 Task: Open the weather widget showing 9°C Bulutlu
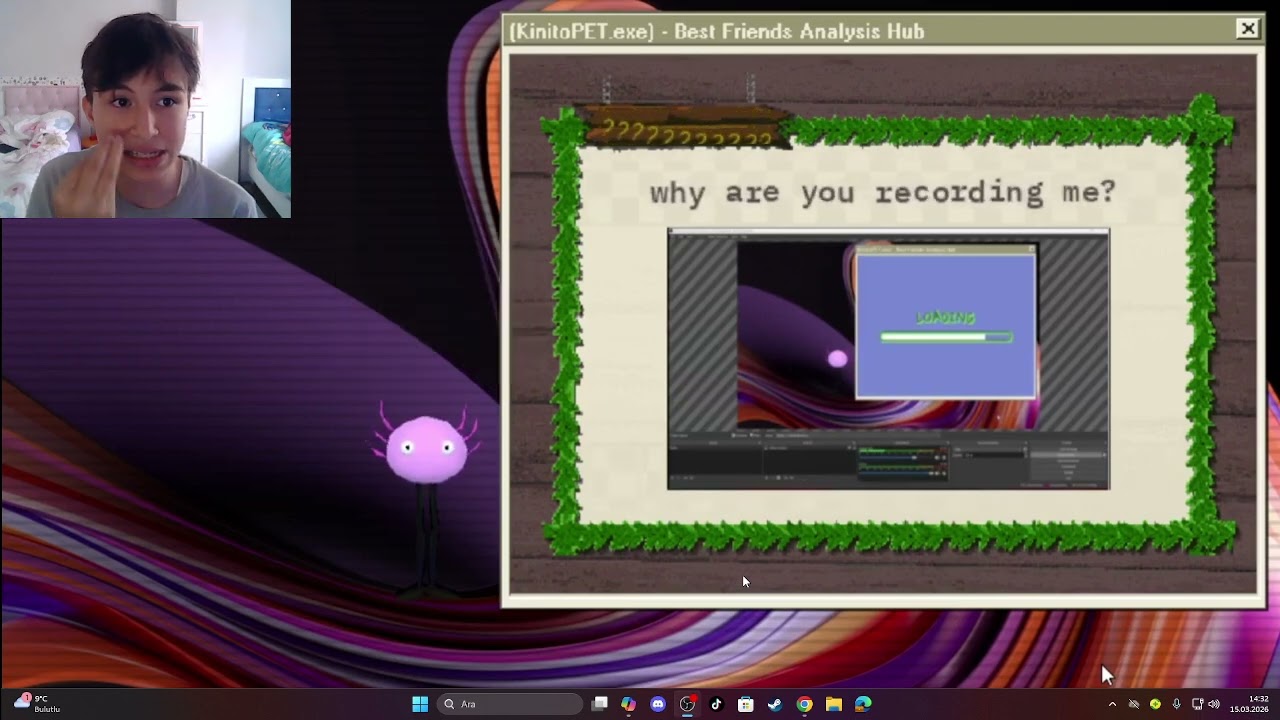37,703
